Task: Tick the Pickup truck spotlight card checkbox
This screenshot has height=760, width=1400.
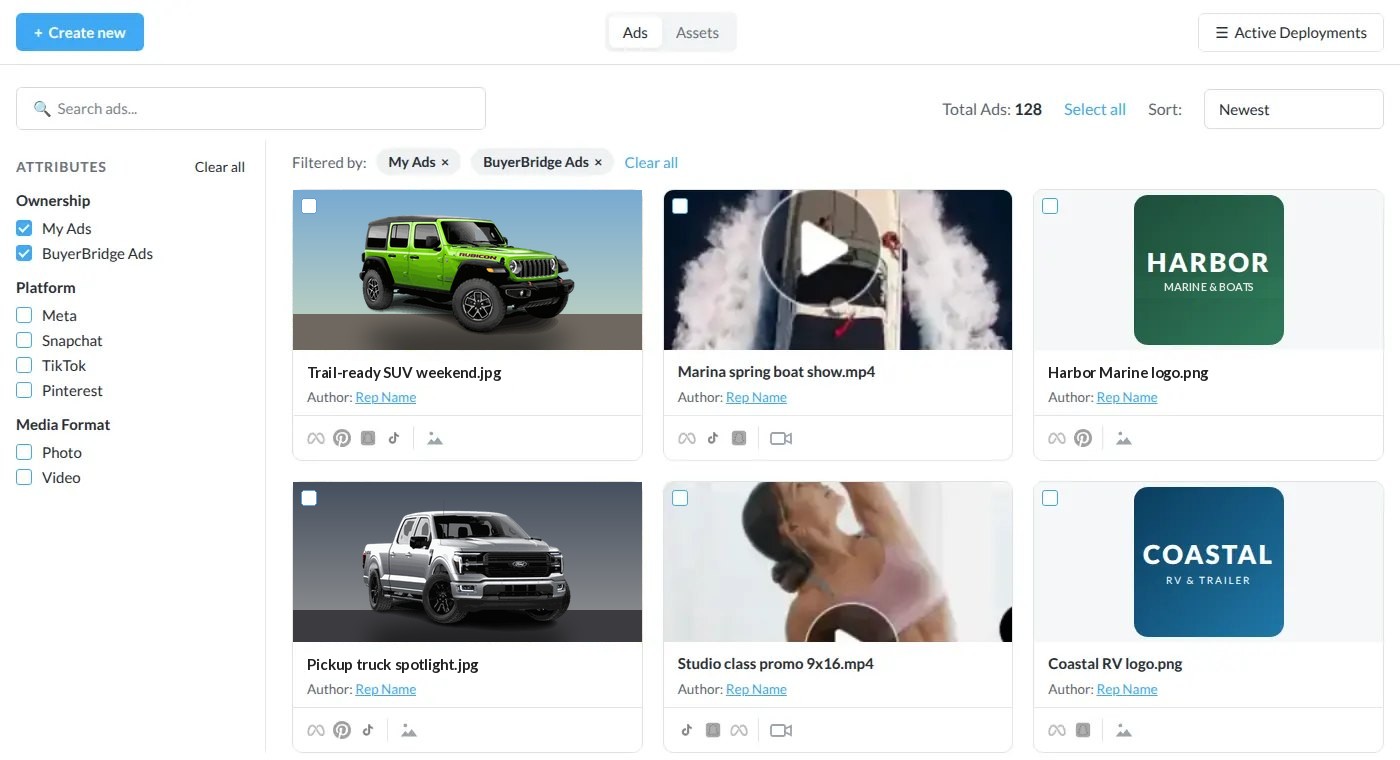Action: click(x=309, y=498)
